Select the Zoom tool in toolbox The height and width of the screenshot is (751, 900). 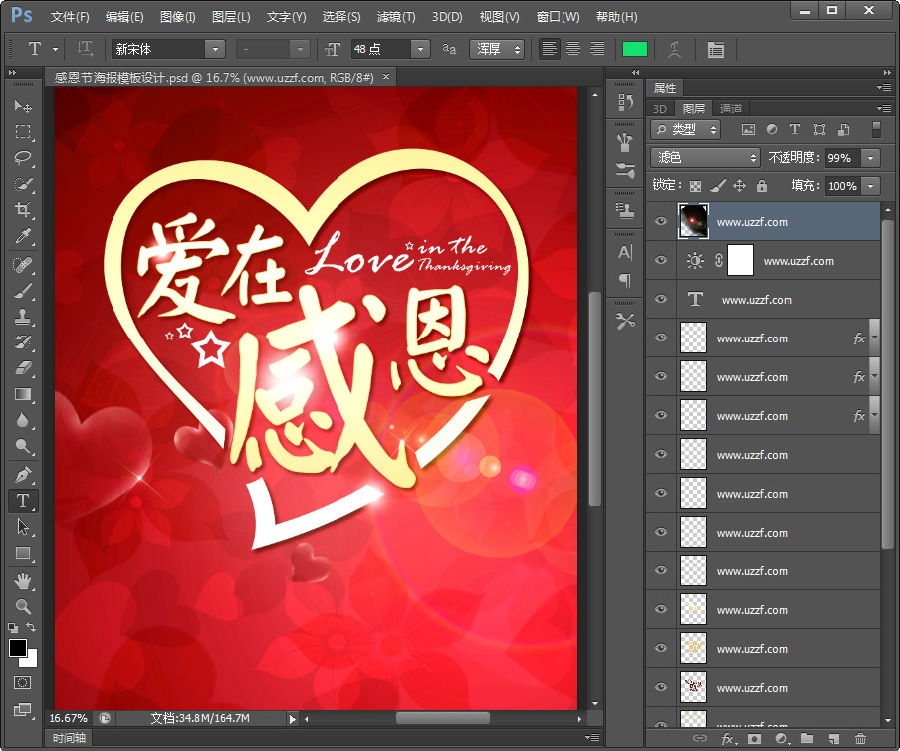click(23, 606)
